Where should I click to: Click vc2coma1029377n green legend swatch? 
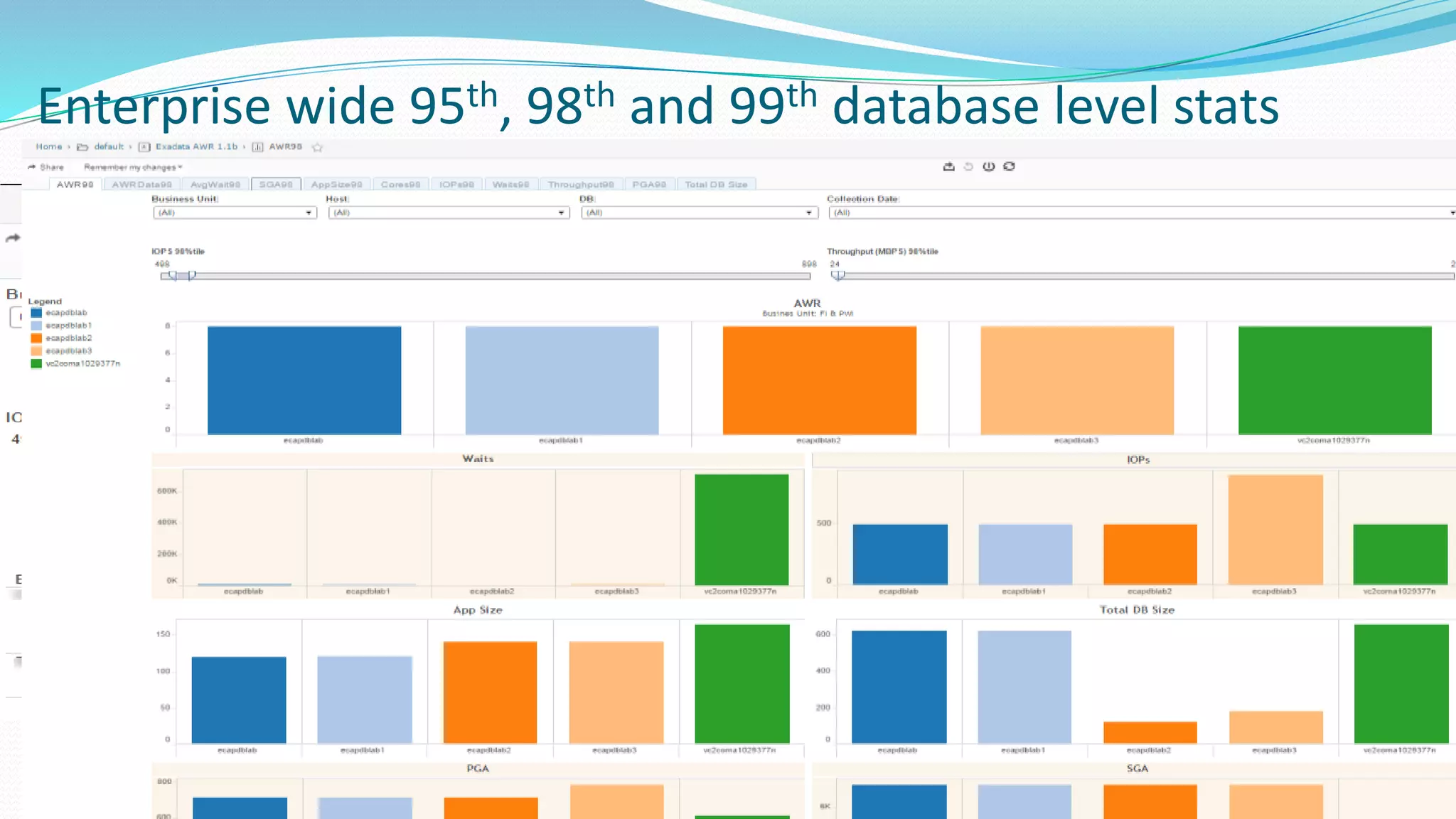(36, 364)
